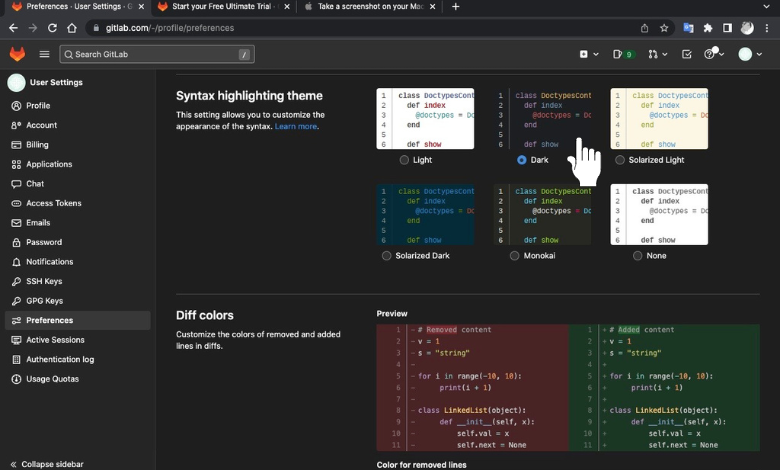The width and height of the screenshot is (780, 470).
Task: Open the browser tab search chevron
Action: (767, 6)
